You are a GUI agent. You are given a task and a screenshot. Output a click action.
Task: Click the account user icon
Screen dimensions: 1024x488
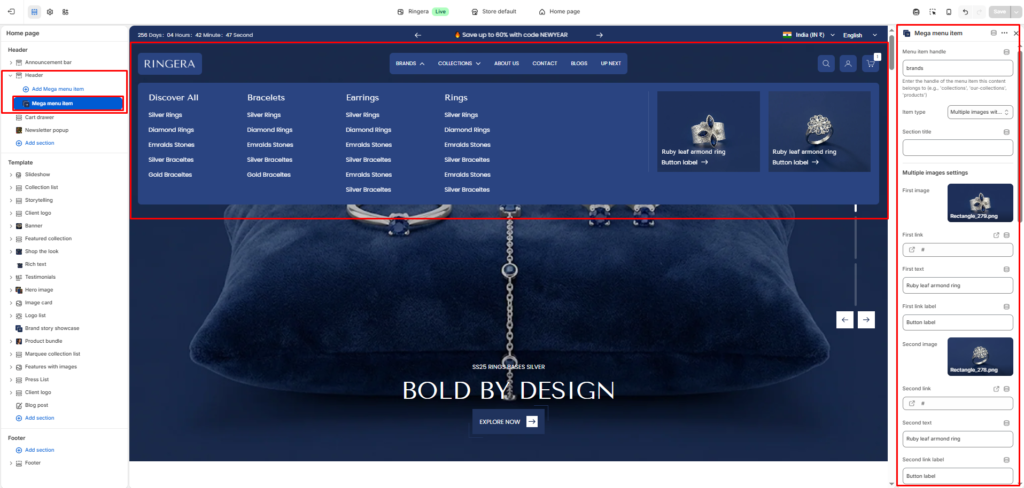(x=848, y=63)
